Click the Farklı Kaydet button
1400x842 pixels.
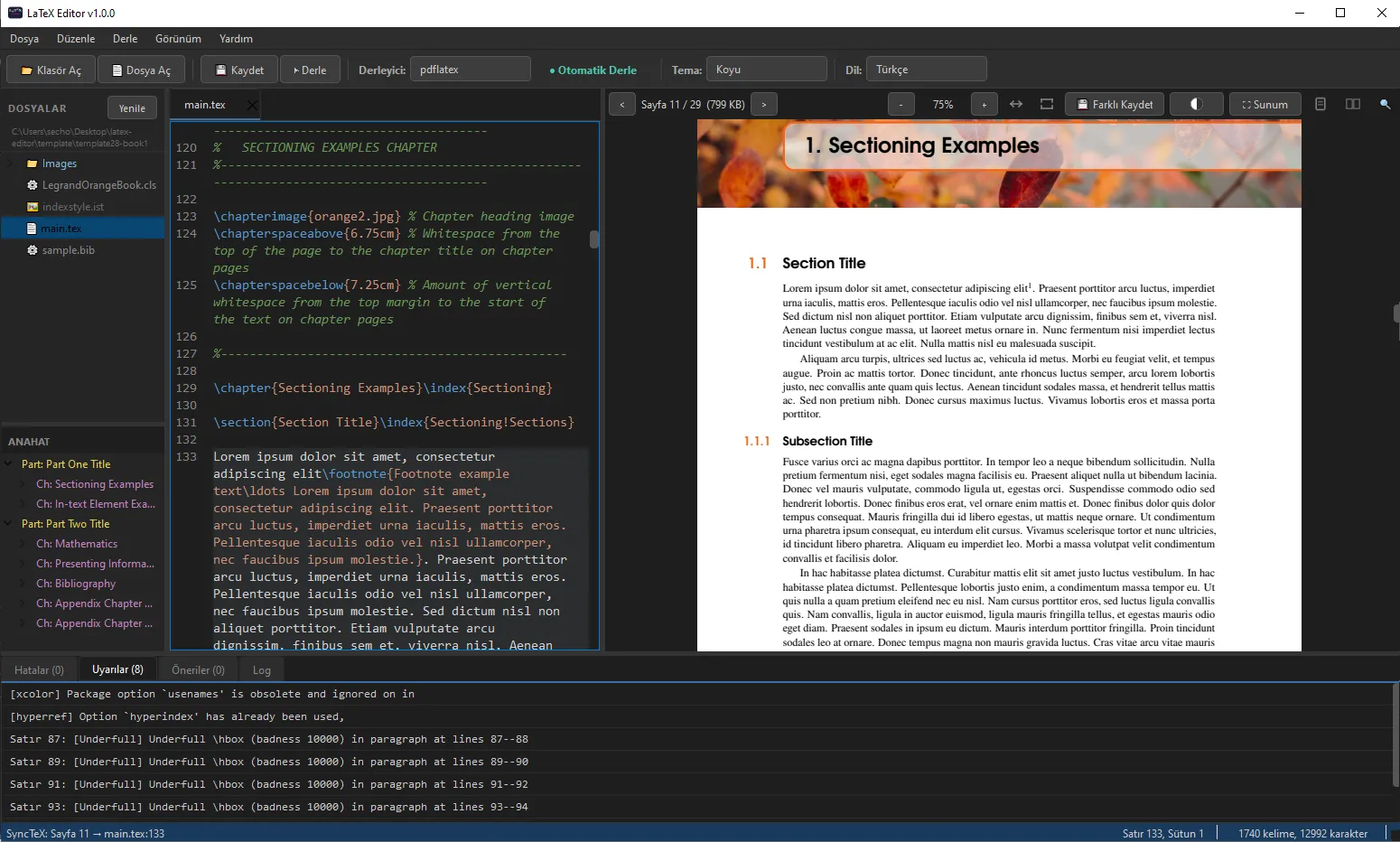point(1115,104)
